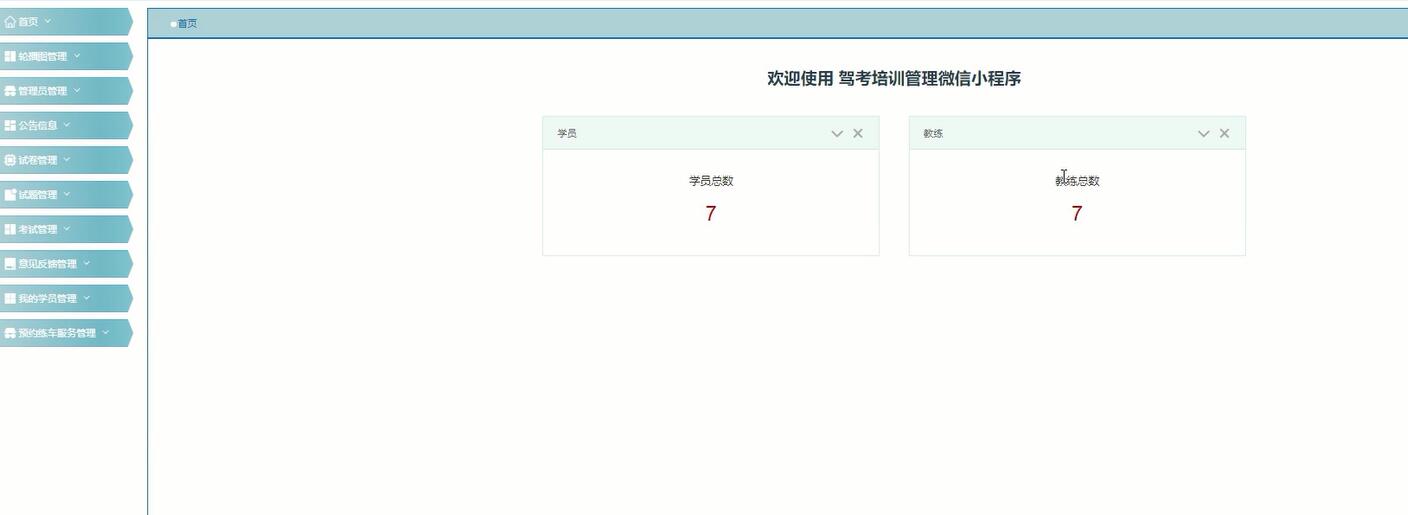Click the icon beside 管理员管理
The image size is (1408, 515).
10,91
